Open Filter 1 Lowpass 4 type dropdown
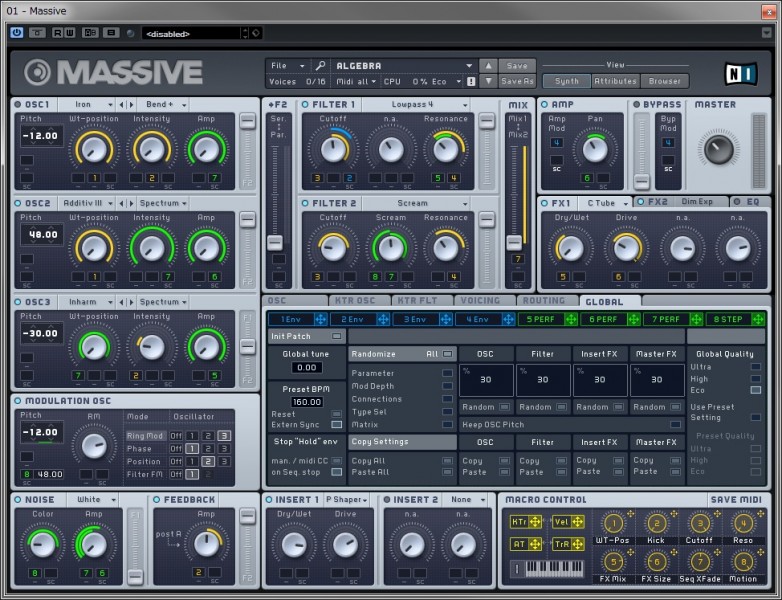782x600 pixels. [x=416, y=105]
